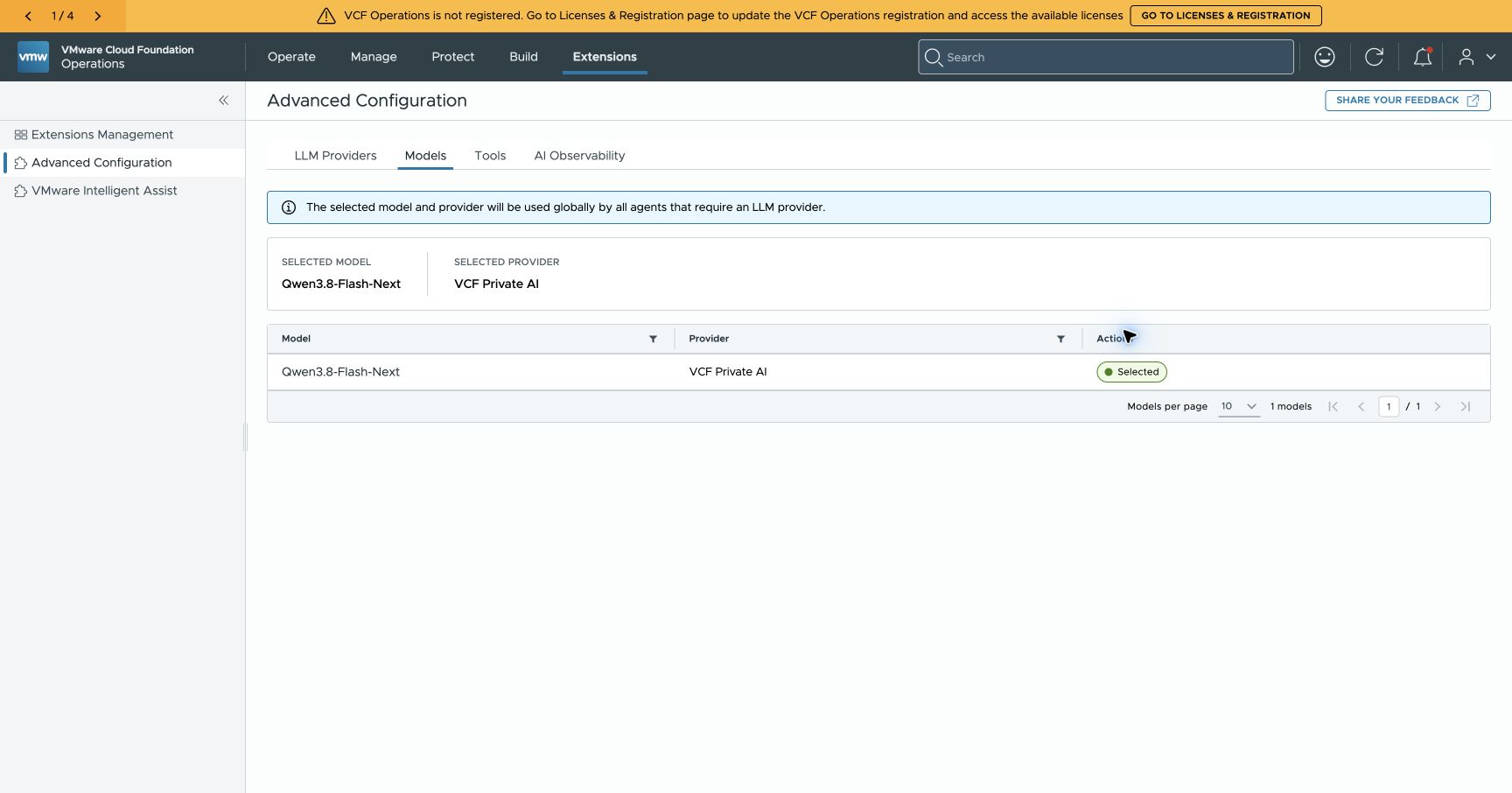Click the refresh icon in header

[1374, 57]
